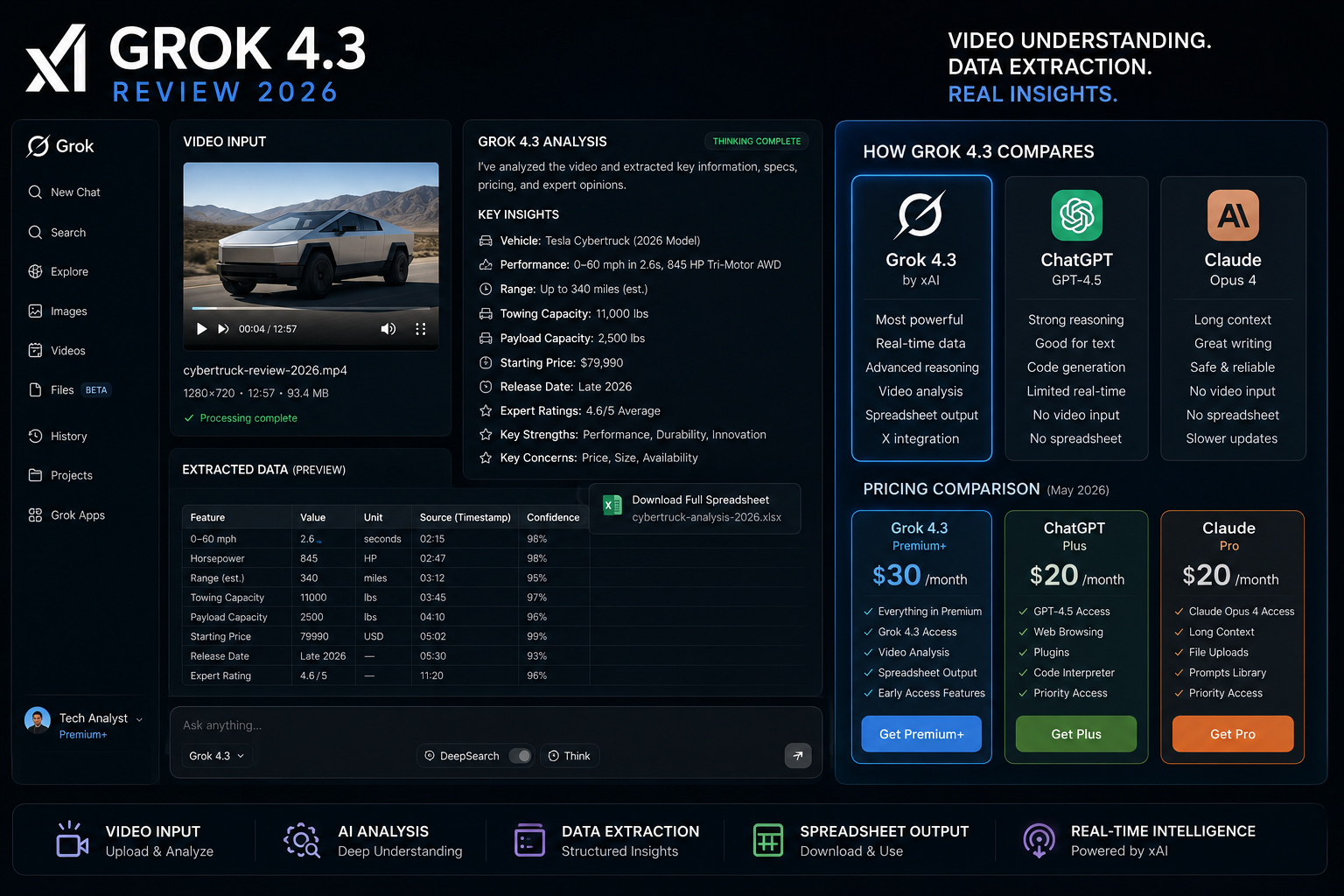Click the File Uploads checkmark in Claude Pro

1179,653
